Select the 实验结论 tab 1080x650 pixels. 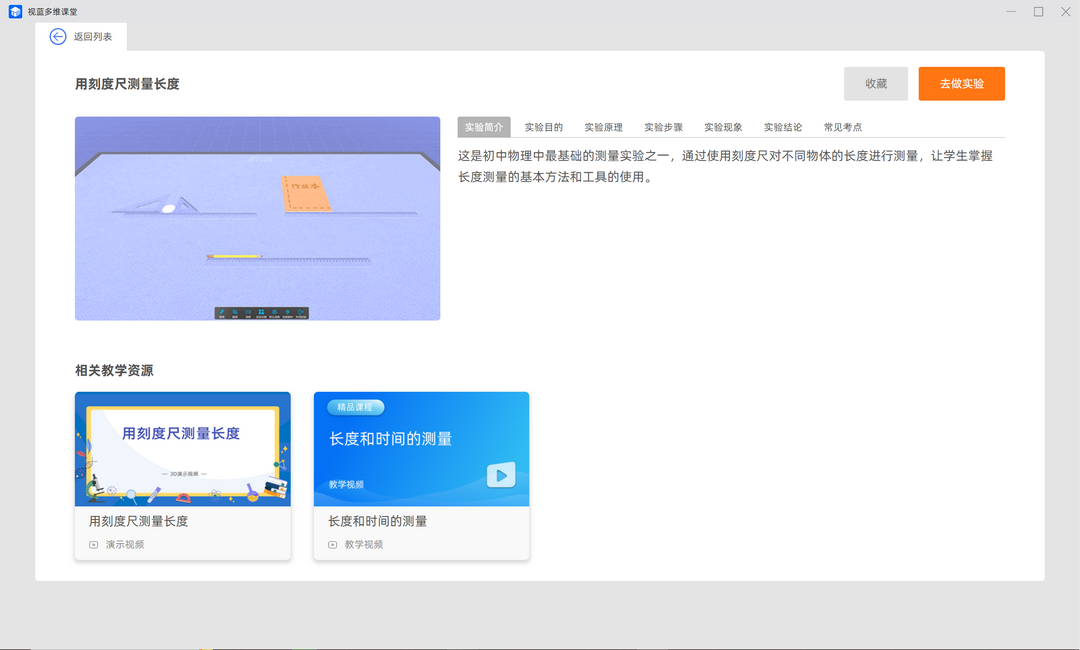click(783, 127)
